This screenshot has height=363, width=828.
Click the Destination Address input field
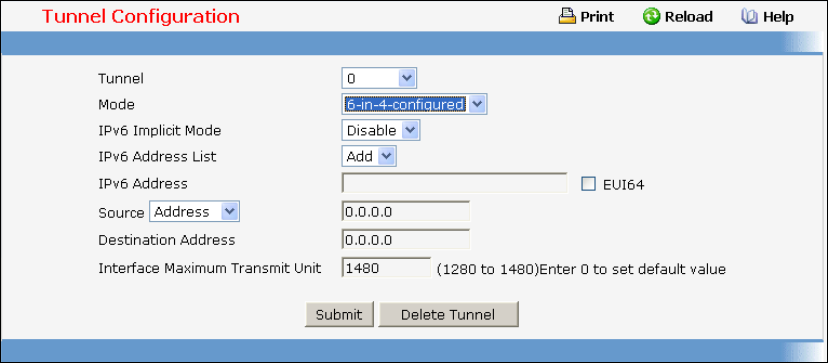(x=406, y=239)
